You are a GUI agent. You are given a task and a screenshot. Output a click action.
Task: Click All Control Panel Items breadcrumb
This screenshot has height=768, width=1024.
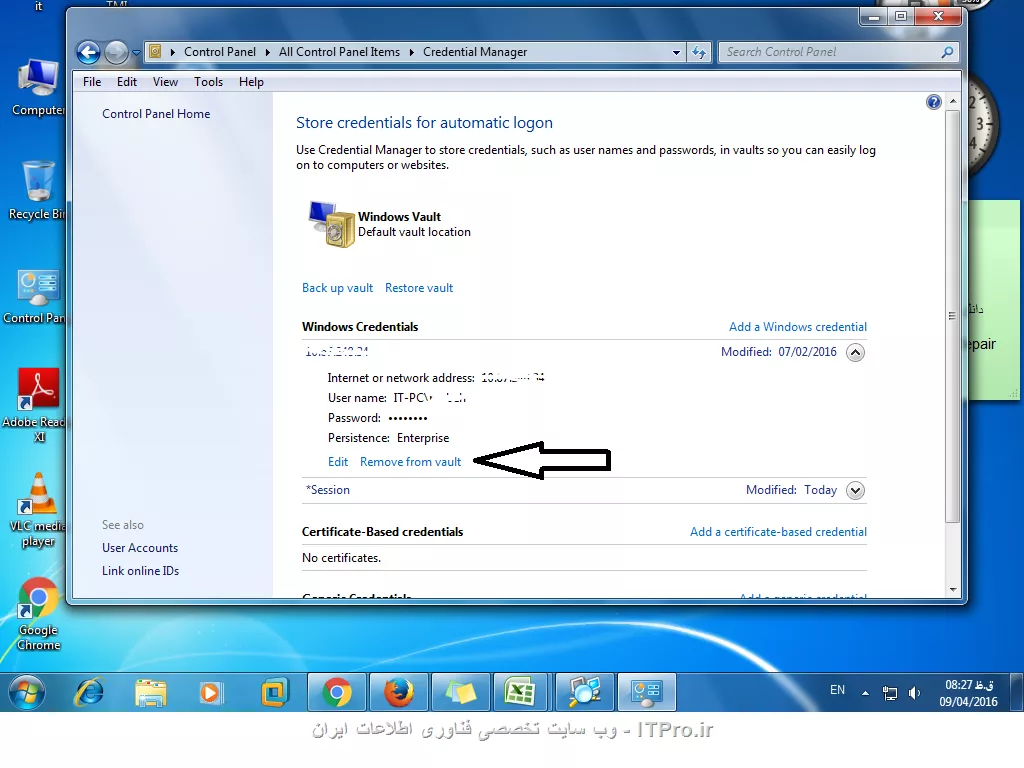click(x=339, y=52)
